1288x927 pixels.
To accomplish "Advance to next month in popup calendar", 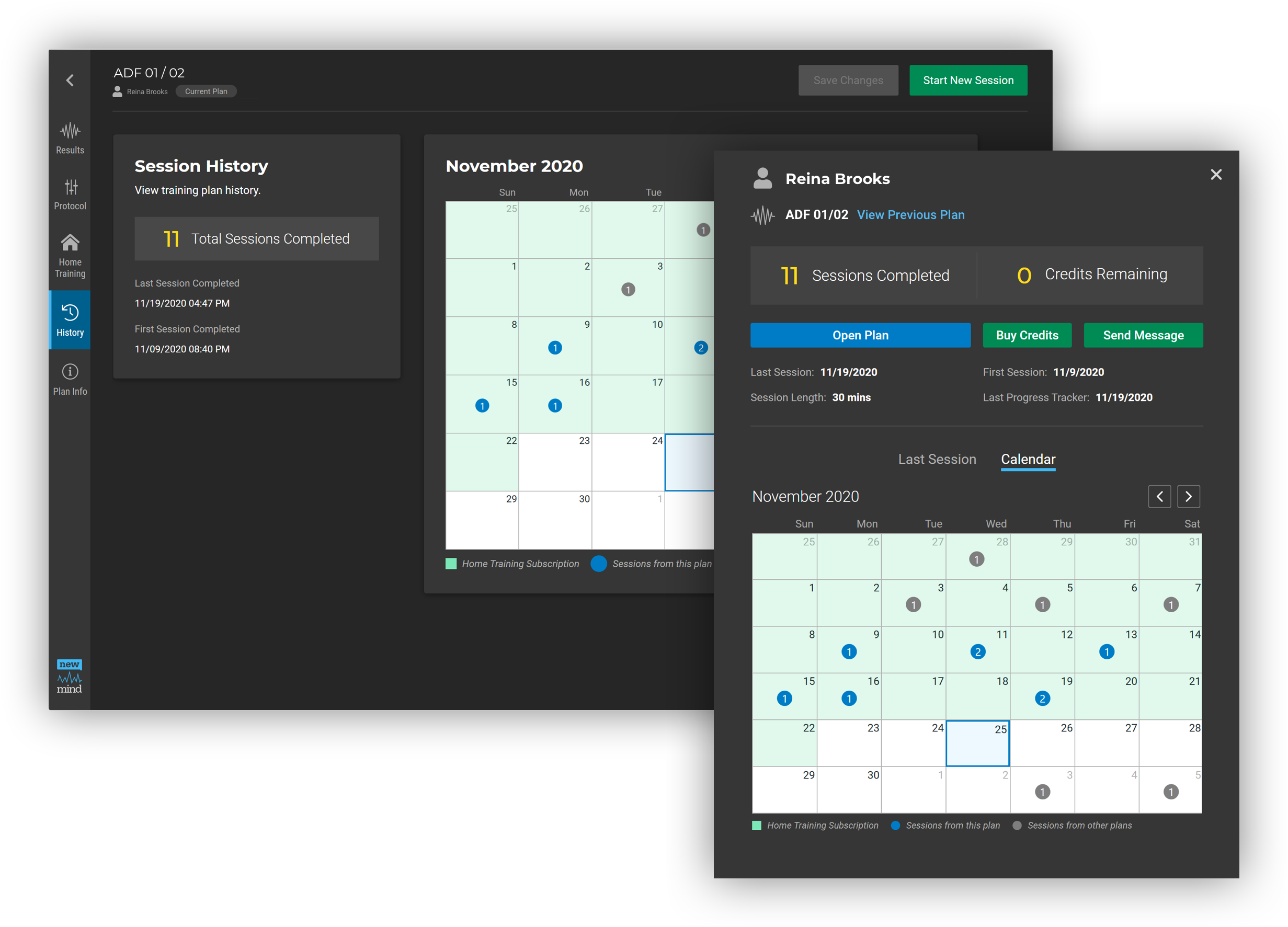I will click(x=1188, y=496).
